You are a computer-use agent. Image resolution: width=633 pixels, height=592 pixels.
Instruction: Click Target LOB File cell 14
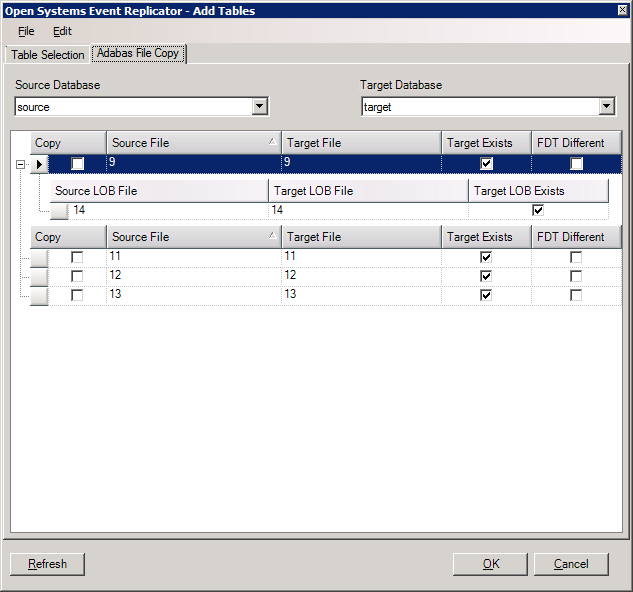tap(369, 210)
